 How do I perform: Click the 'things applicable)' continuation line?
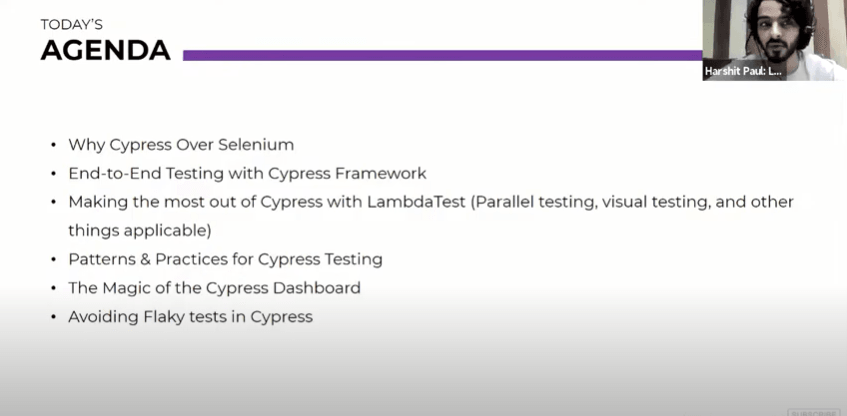139,230
